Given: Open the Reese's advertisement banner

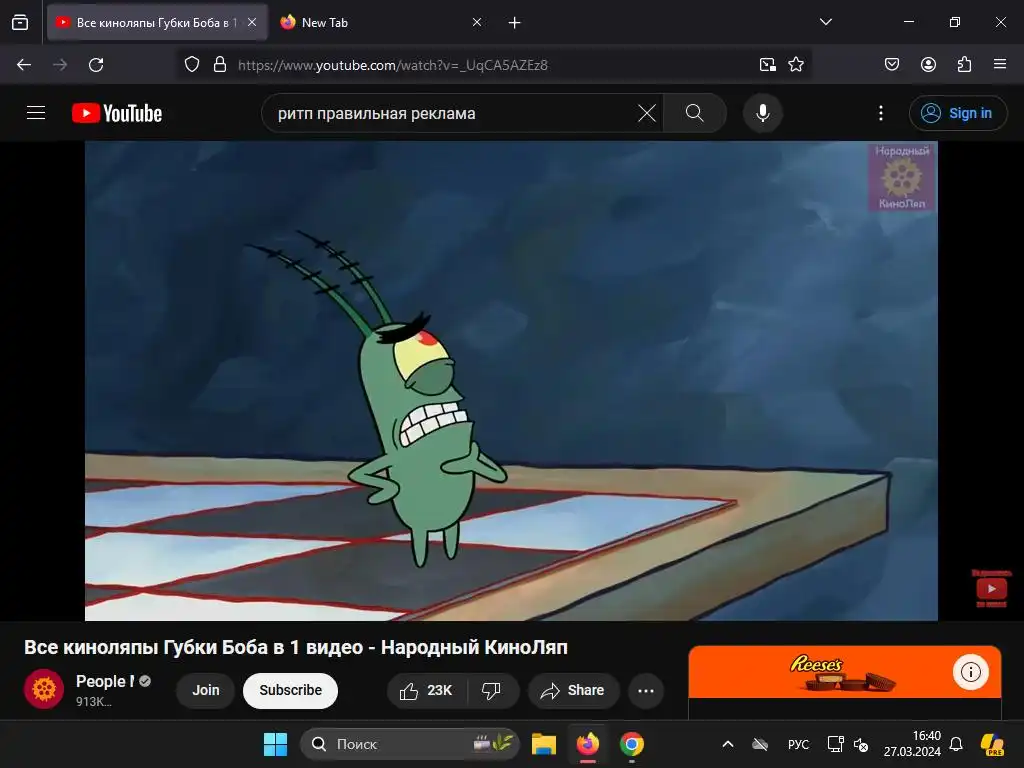Looking at the screenshot, I should pos(844,673).
